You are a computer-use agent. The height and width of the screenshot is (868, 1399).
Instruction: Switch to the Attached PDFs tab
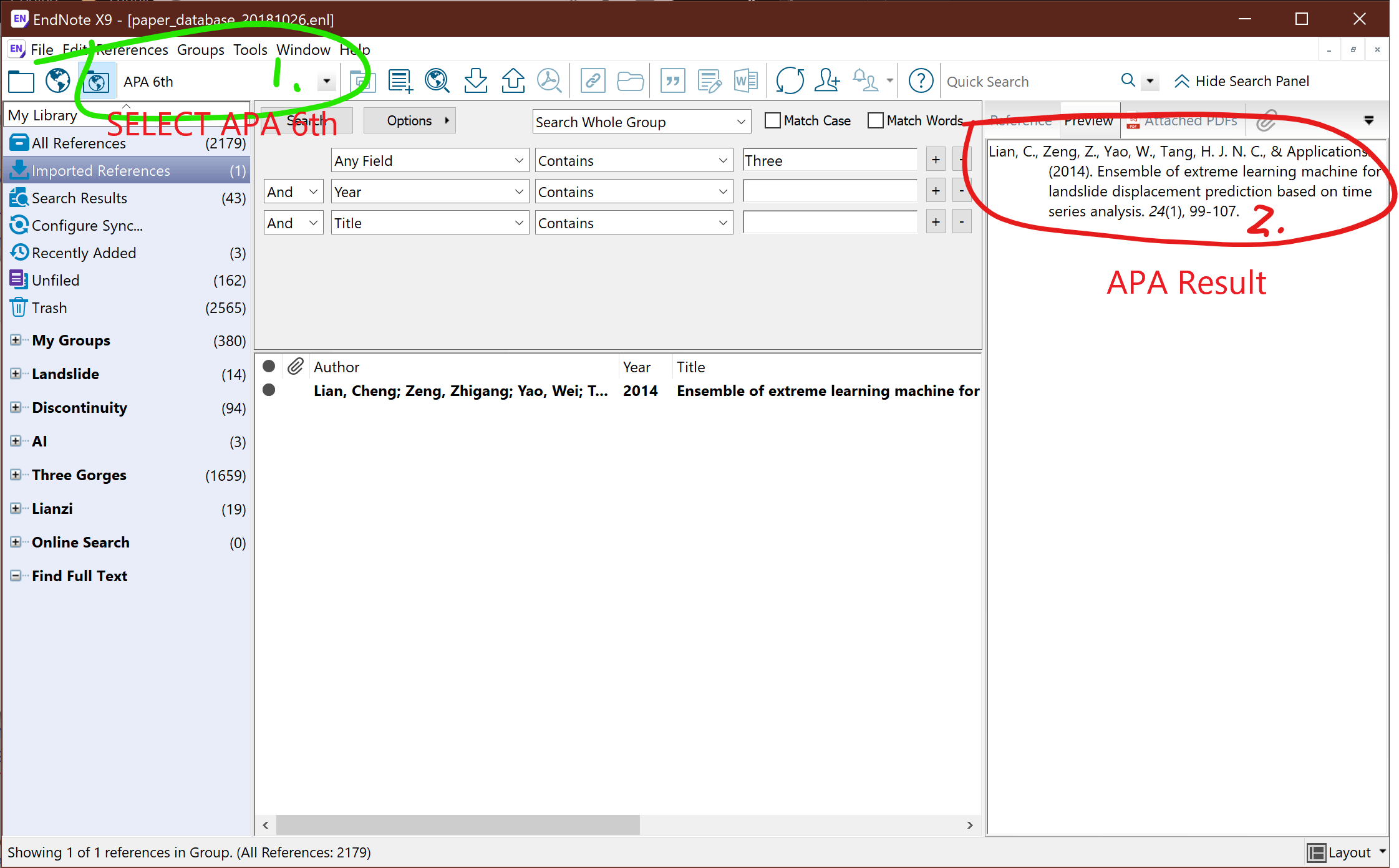[x=1183, y=120]
